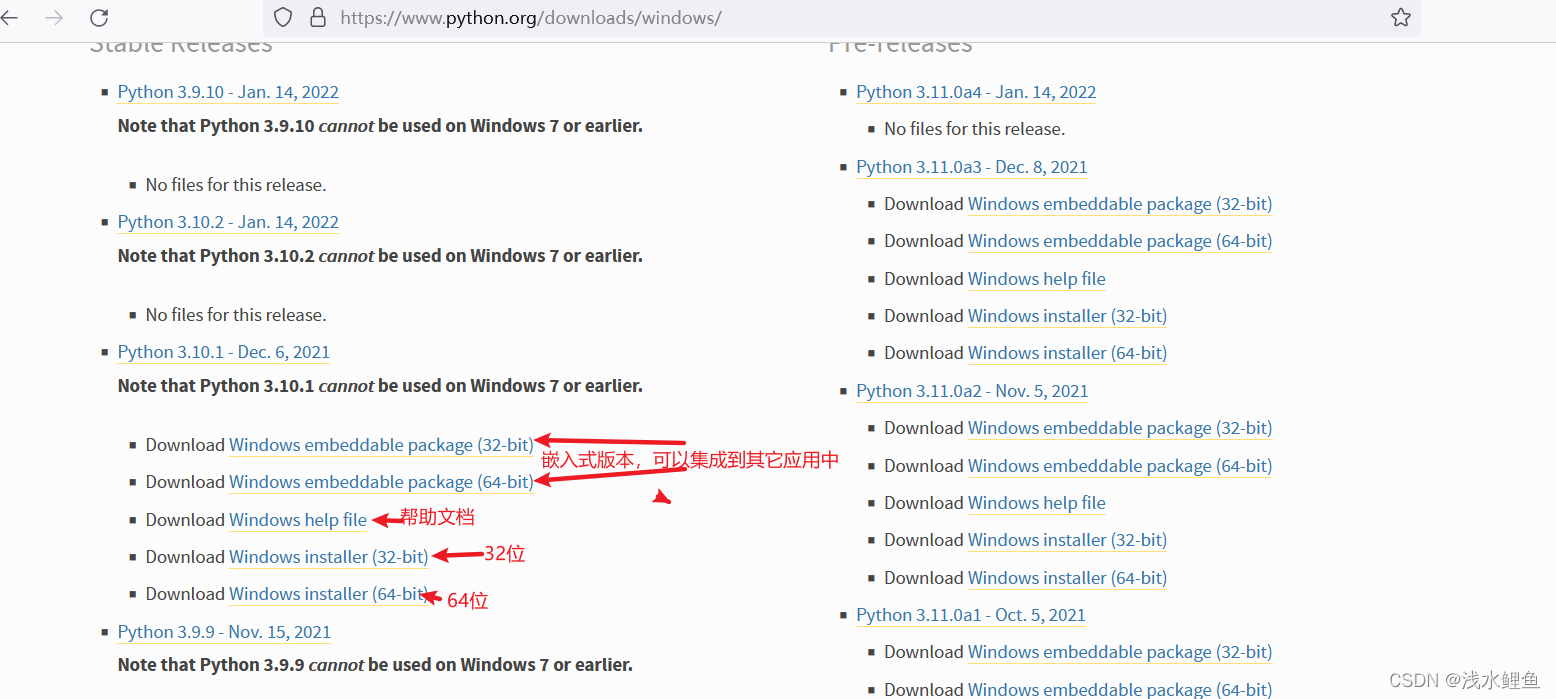Bookmark this page with the star icon
The height and width of the screenshot is (699, 1556).
pos(1401,18)
